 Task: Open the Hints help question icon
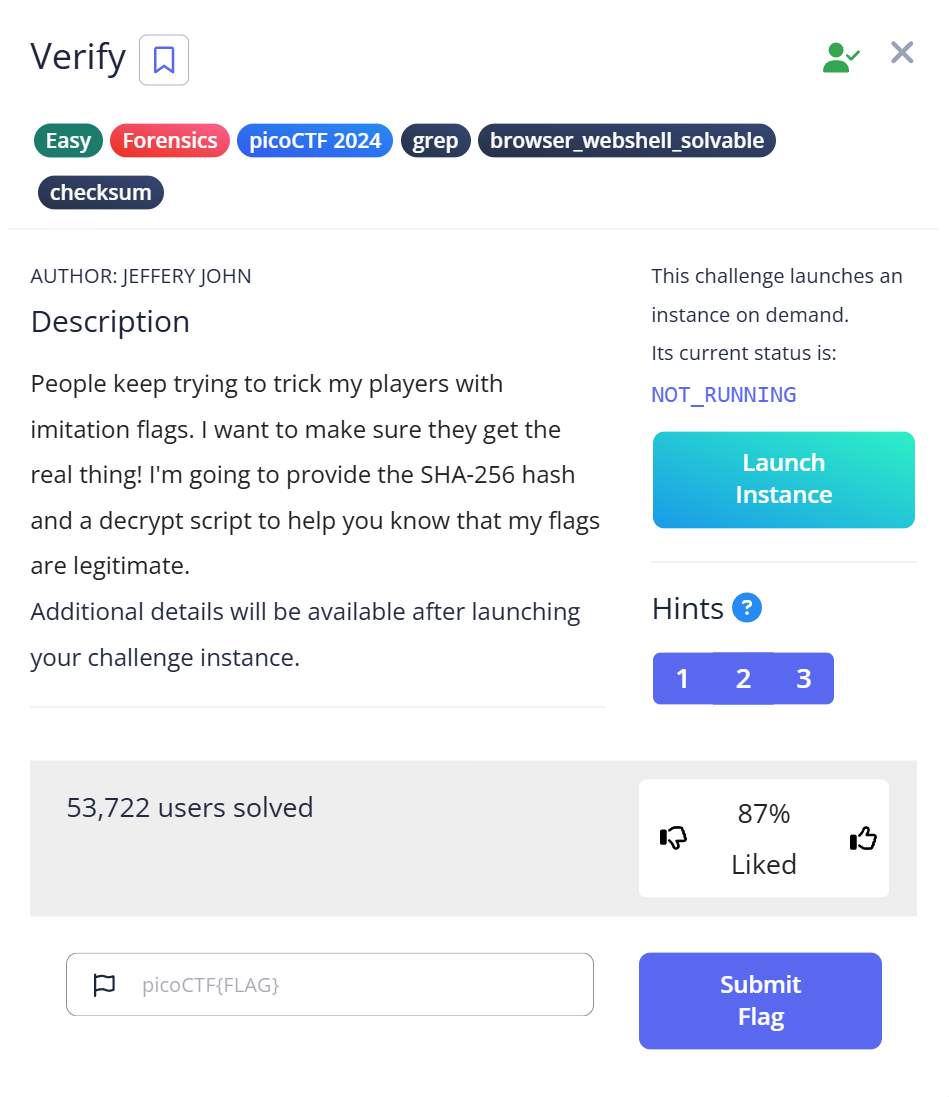(747, 608)
